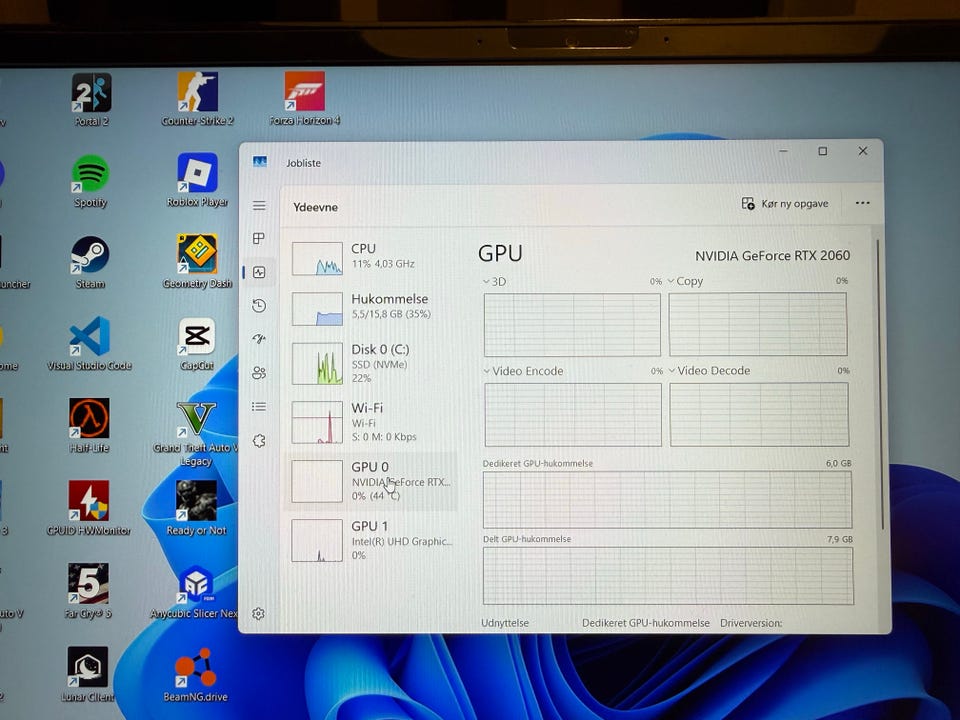Open Services puzzle-piece icon
Viewport: 960px width, 720px height.
pos(259,441)
